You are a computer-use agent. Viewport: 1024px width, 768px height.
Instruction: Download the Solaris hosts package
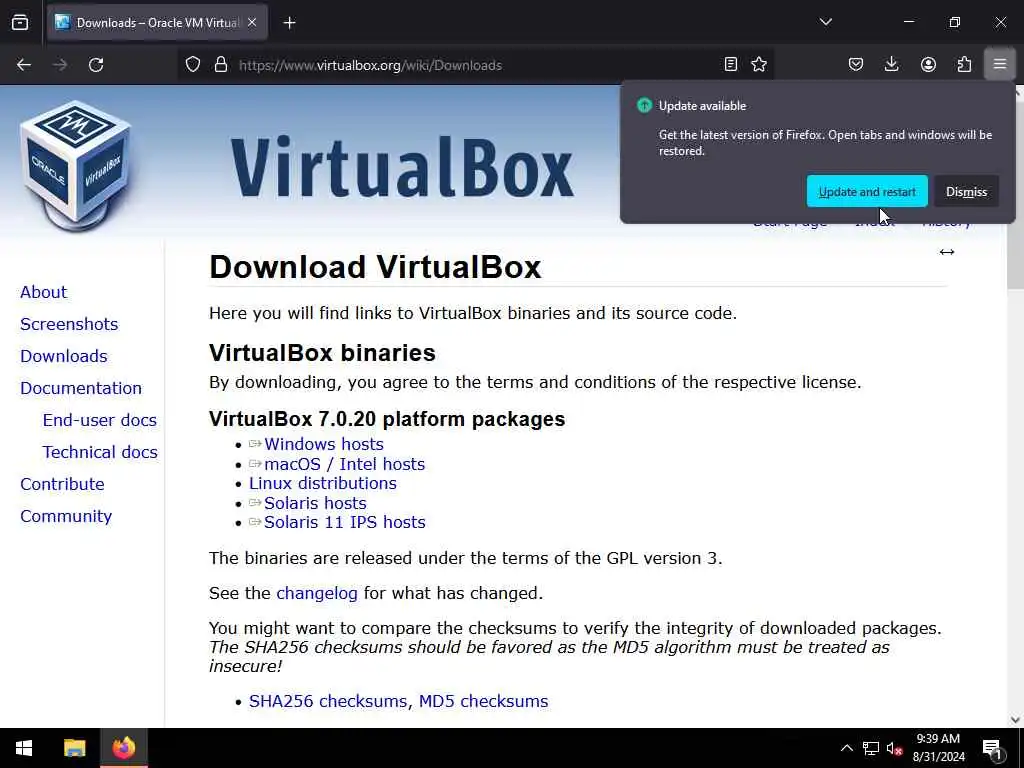click(x=315, y=503)
